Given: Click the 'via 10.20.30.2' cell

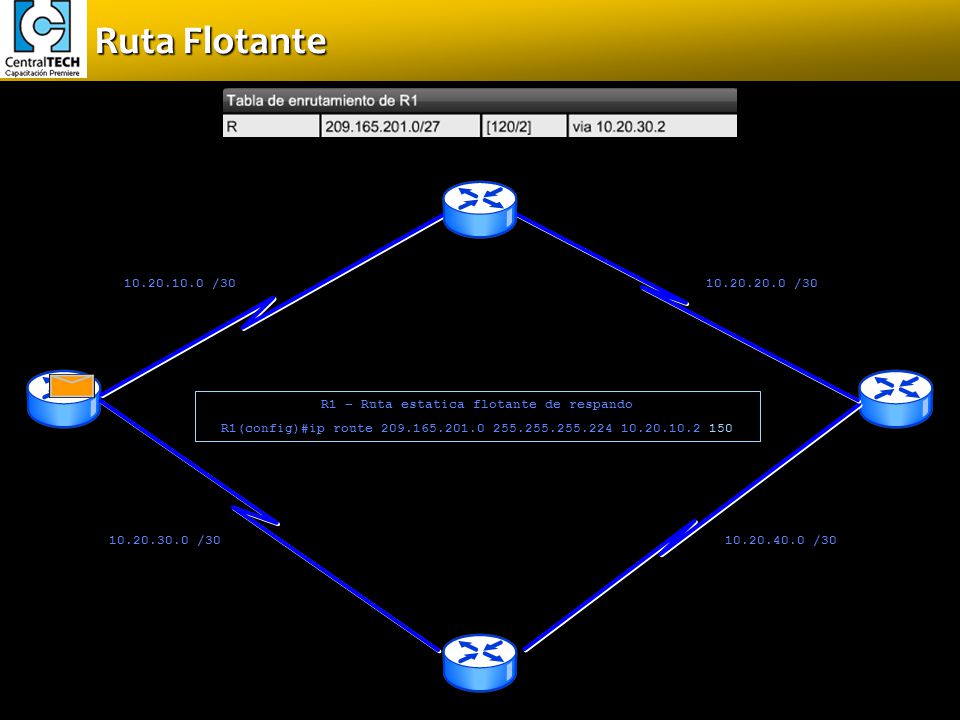Looking at the screenshot, I should 653,126.
